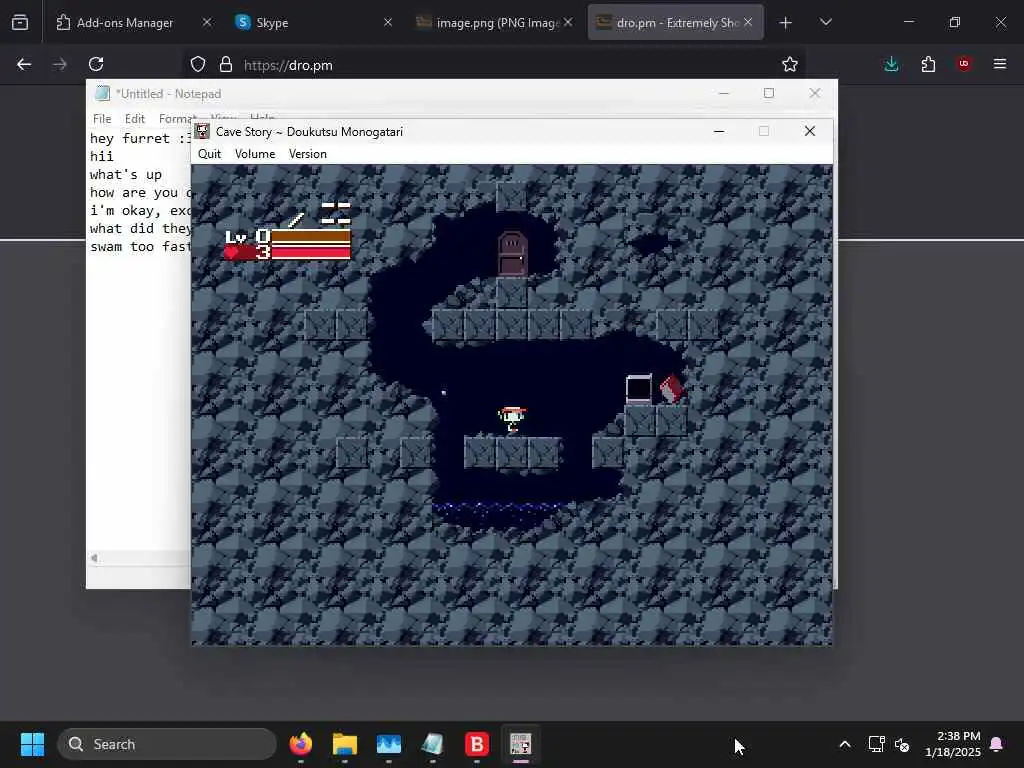
Task: Open the clock showing 2:38 PM
Action: [x=953, y=744]
